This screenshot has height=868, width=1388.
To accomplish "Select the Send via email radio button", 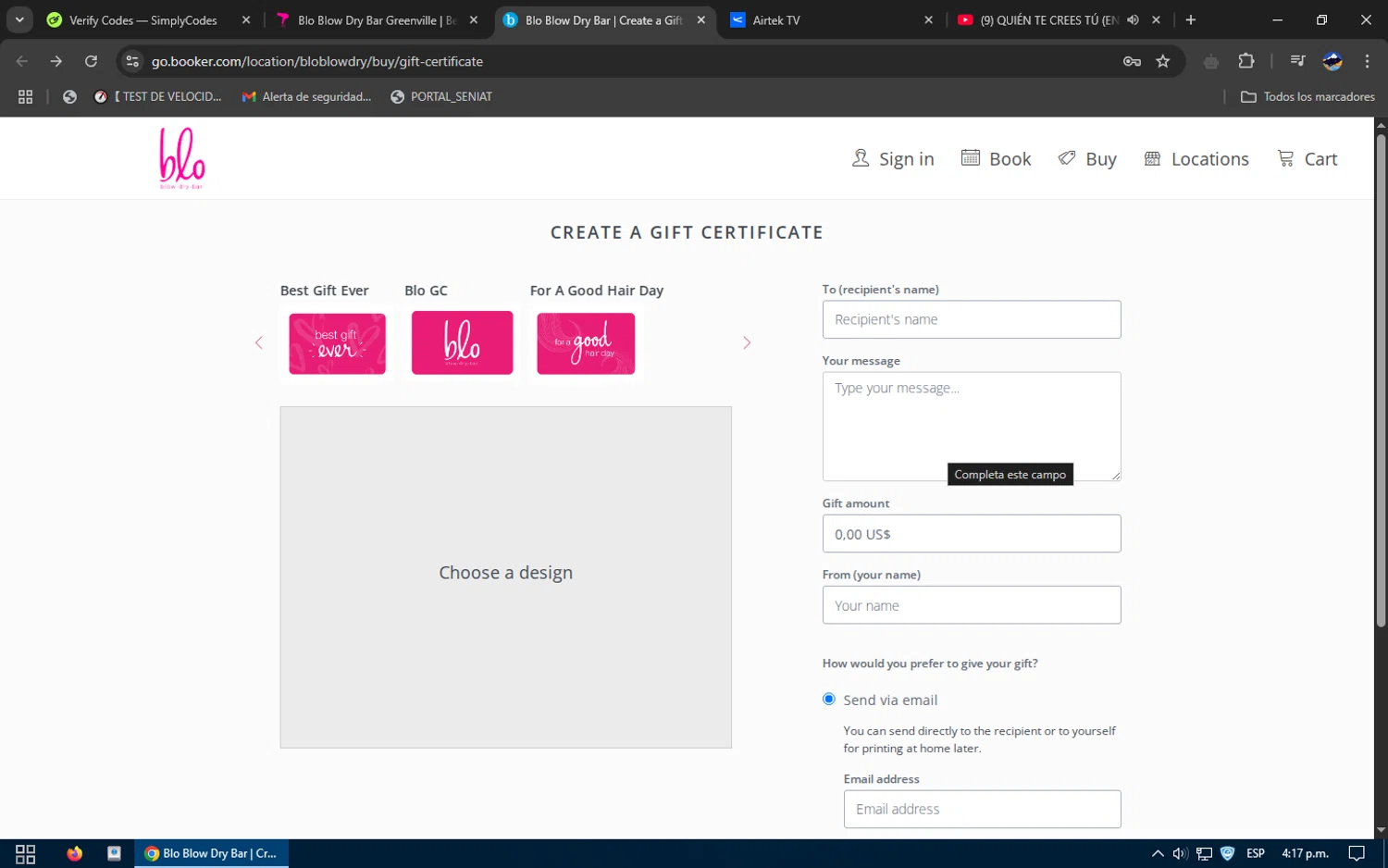I will [829, 700].
